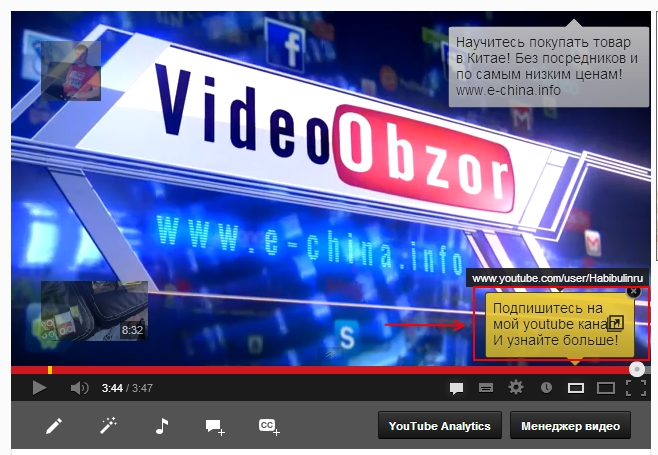Open Enhancements magic wand tool
Screen dimensions: 658x455
click(108, 426)
